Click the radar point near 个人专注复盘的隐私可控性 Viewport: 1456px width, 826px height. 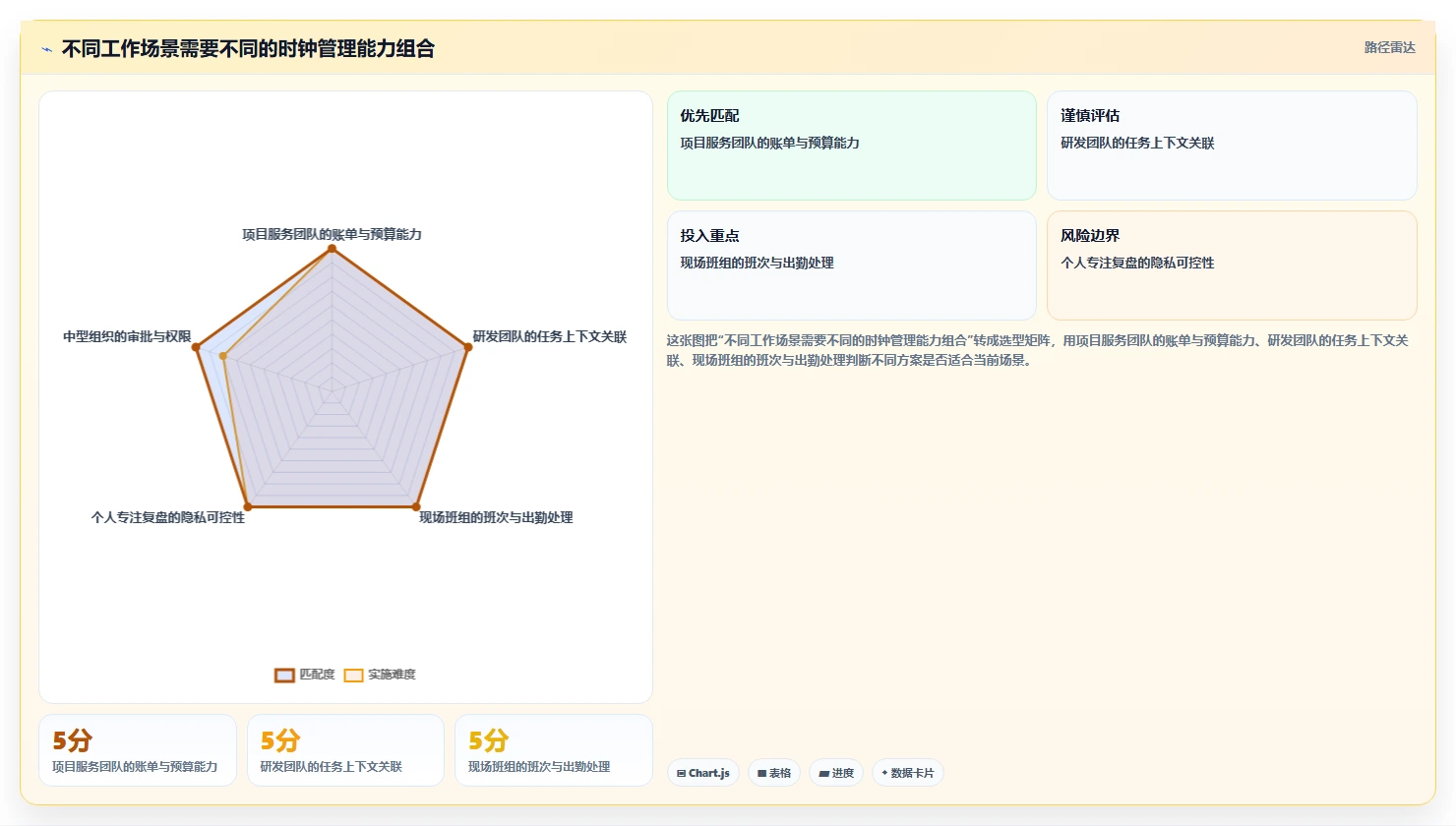(248, 506)
